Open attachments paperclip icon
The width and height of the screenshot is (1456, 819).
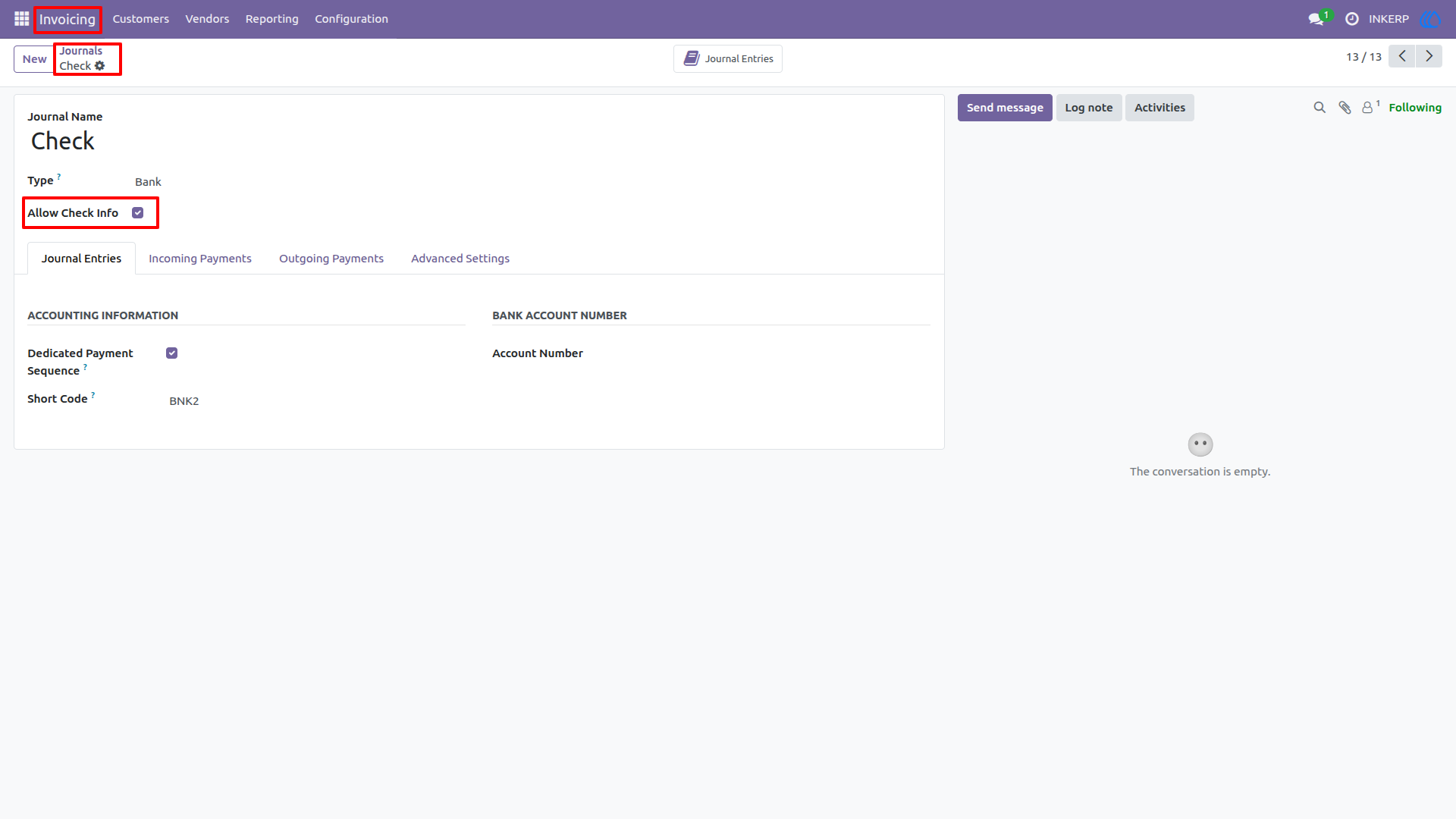pyautogui.click(x=1345, y=108)
